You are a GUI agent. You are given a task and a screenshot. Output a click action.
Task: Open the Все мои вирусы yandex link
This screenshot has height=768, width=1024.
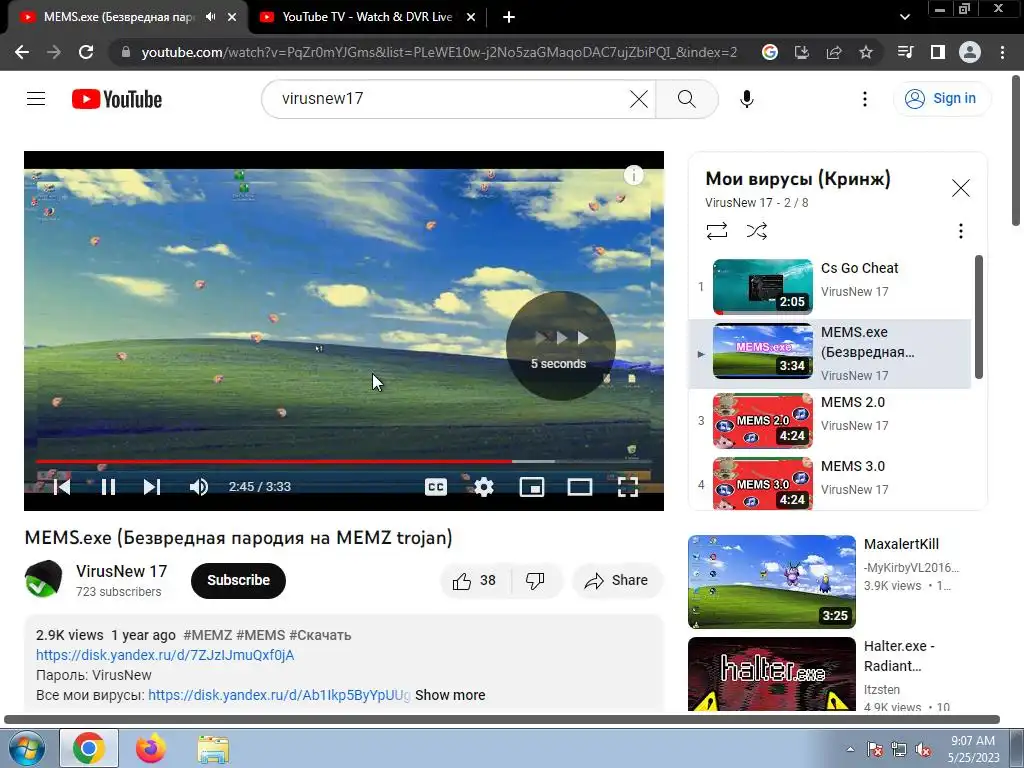pyautogui.click(x=279, y=695)
